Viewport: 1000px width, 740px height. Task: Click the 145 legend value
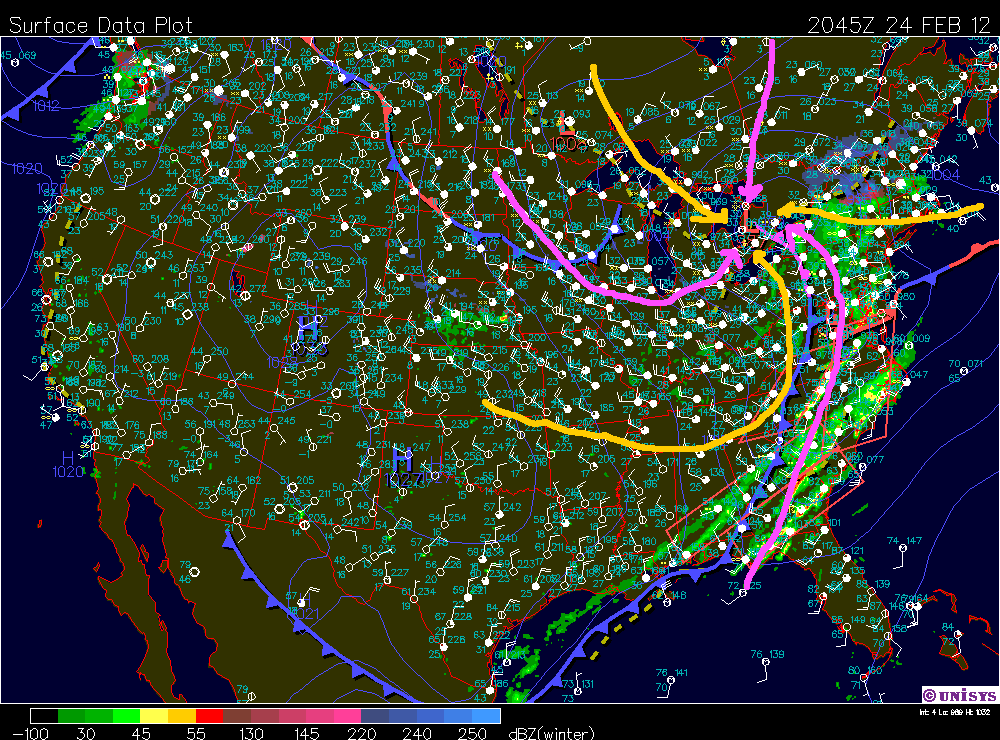pos(306,733)
